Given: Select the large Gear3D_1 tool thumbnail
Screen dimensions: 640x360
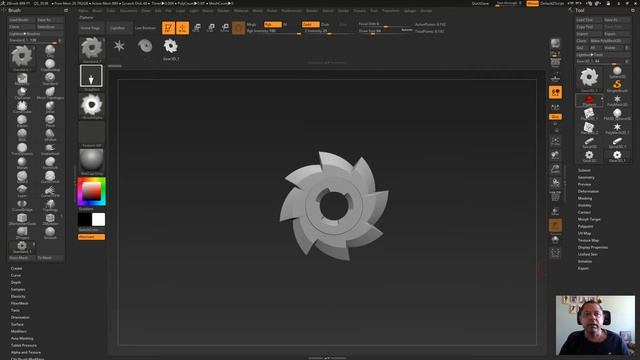Looking at the screenshot, I should coord(589,78).
